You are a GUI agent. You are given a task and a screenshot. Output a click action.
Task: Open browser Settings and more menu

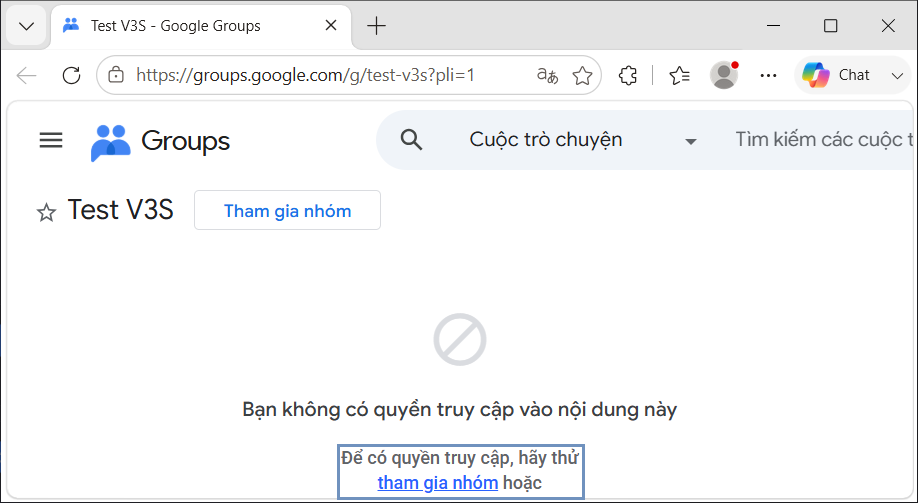click(x=768, y=75)
